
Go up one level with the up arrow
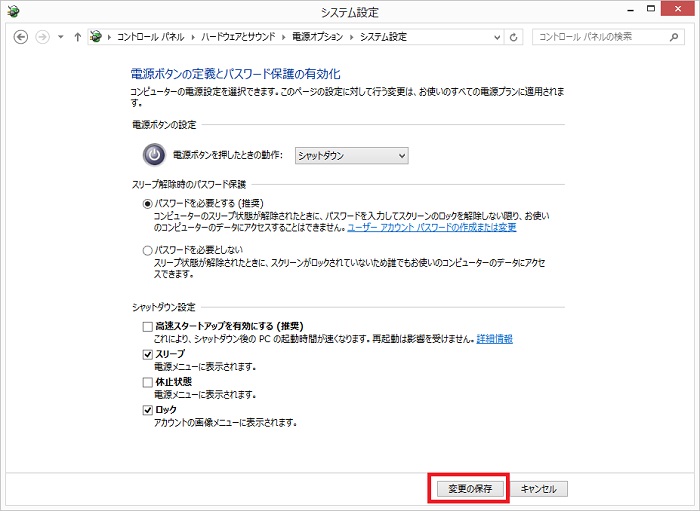coord(77,37)
